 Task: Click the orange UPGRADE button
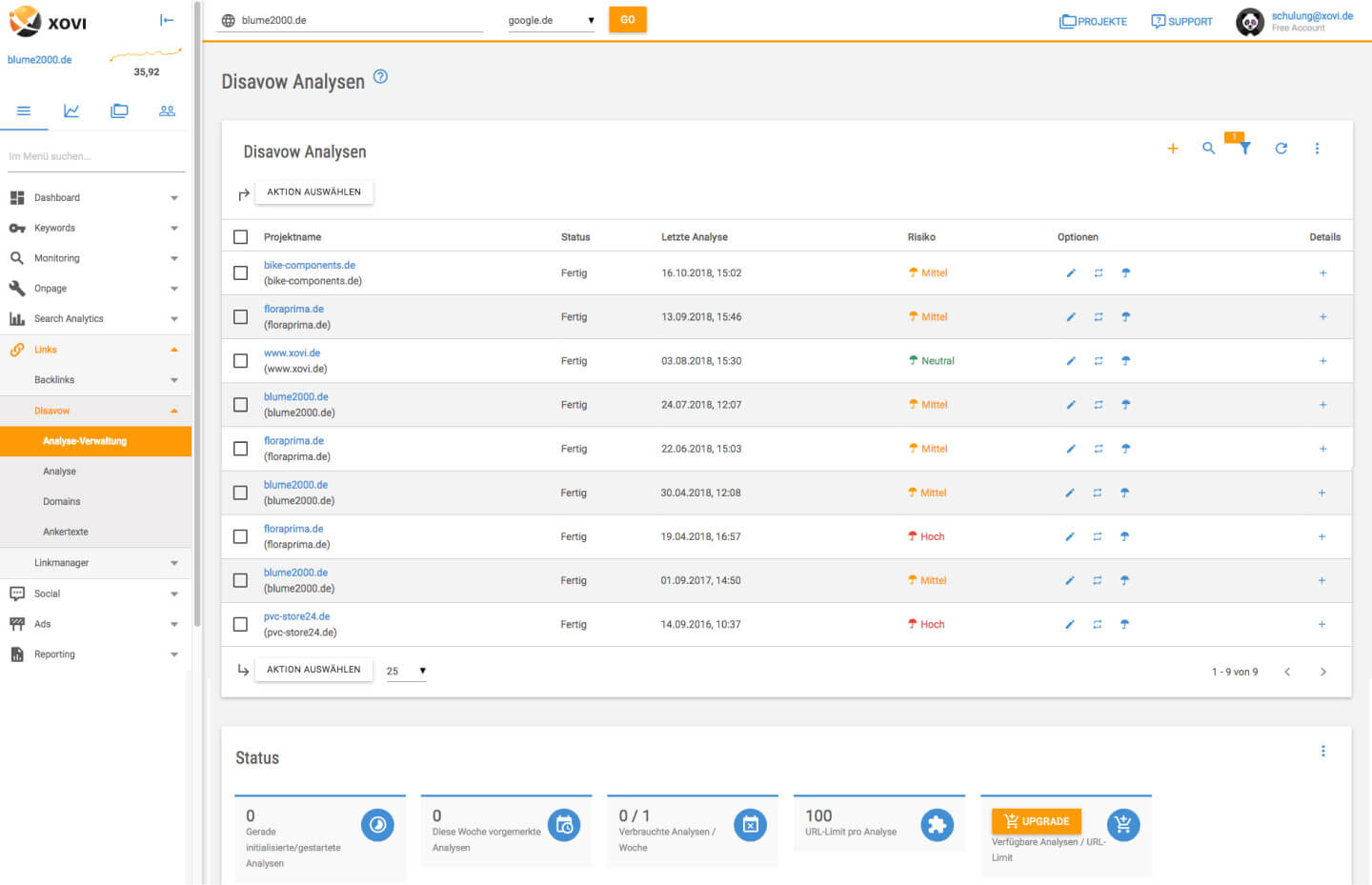pyautogui.click(x=1036, y=821)
